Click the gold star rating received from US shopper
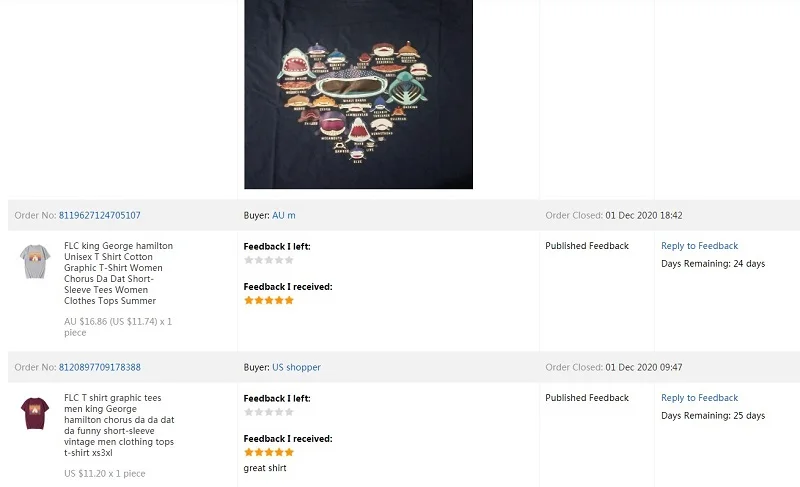 (x=269, y=452)
